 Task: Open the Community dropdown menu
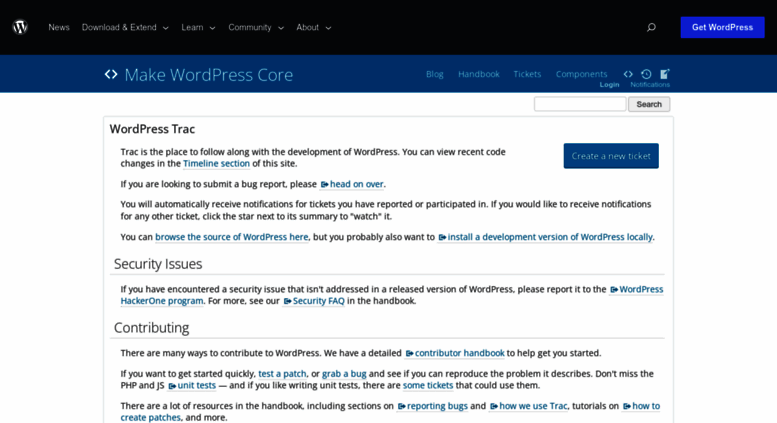256,27
